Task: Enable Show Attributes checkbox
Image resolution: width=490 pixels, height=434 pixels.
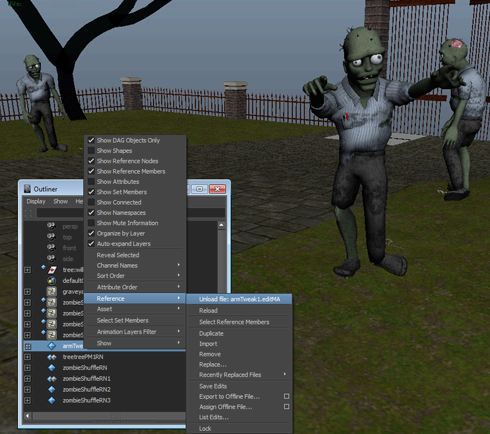Action: pyautogui.click(x=91, y=182)
